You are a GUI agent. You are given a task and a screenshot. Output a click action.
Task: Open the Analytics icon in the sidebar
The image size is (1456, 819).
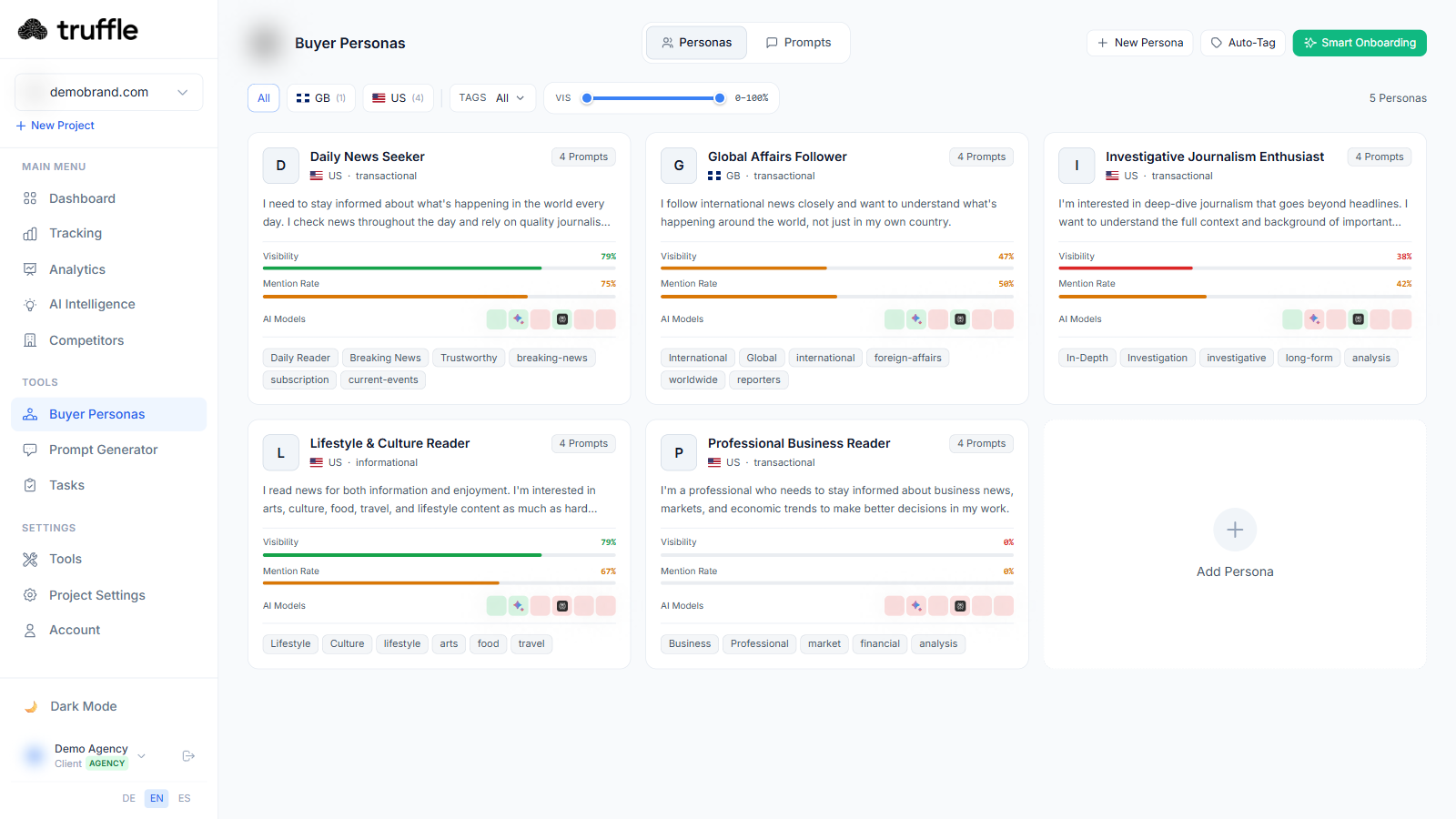pyautogui.click(x=30, y=269)
